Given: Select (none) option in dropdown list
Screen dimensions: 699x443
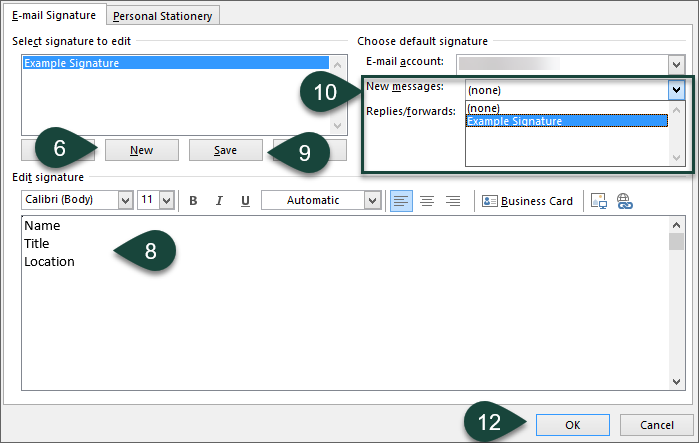Looking at the screenshot, I should click(x=484, y=108).
